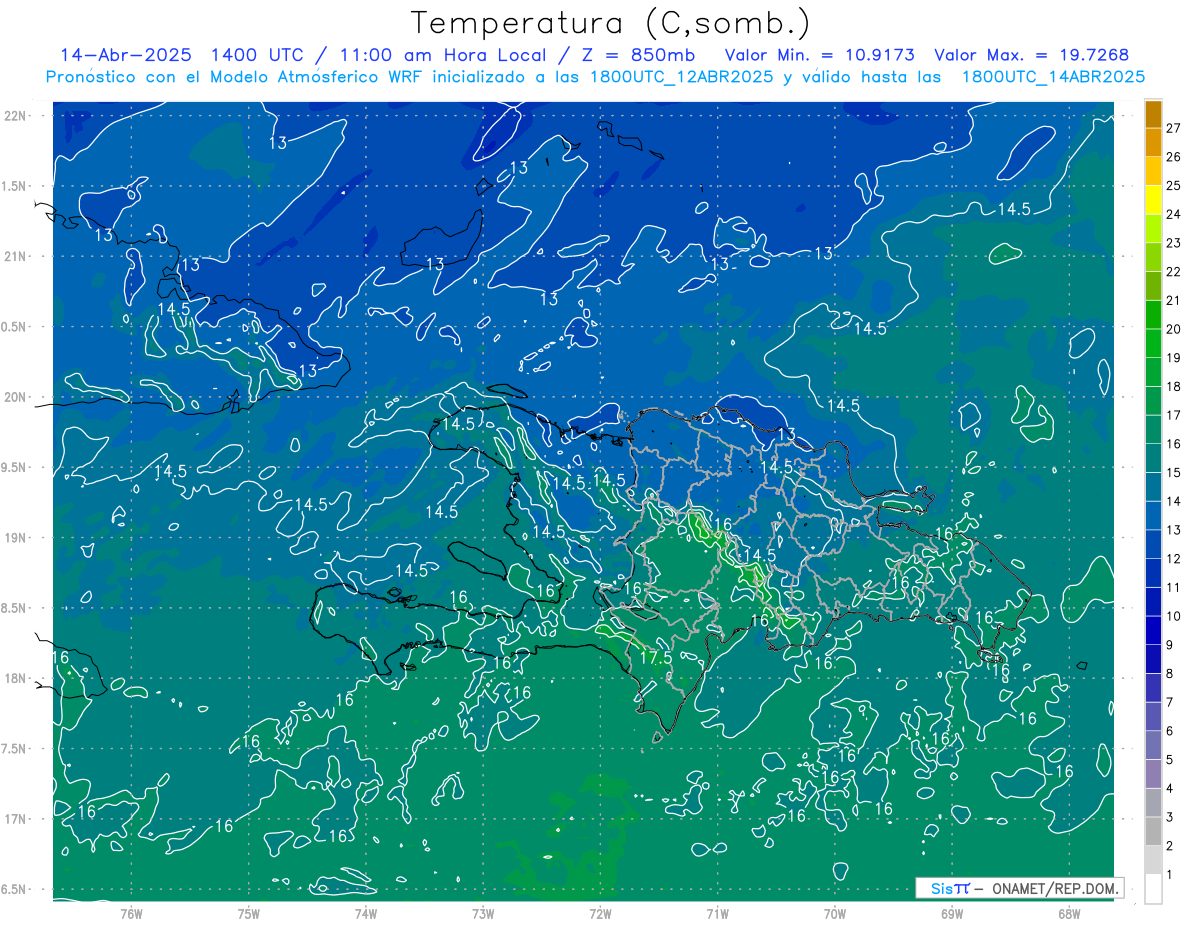Screen dimensions: 1200x927
Task: Click the "18N" latitude axis label
Action: tap(16, 679)
